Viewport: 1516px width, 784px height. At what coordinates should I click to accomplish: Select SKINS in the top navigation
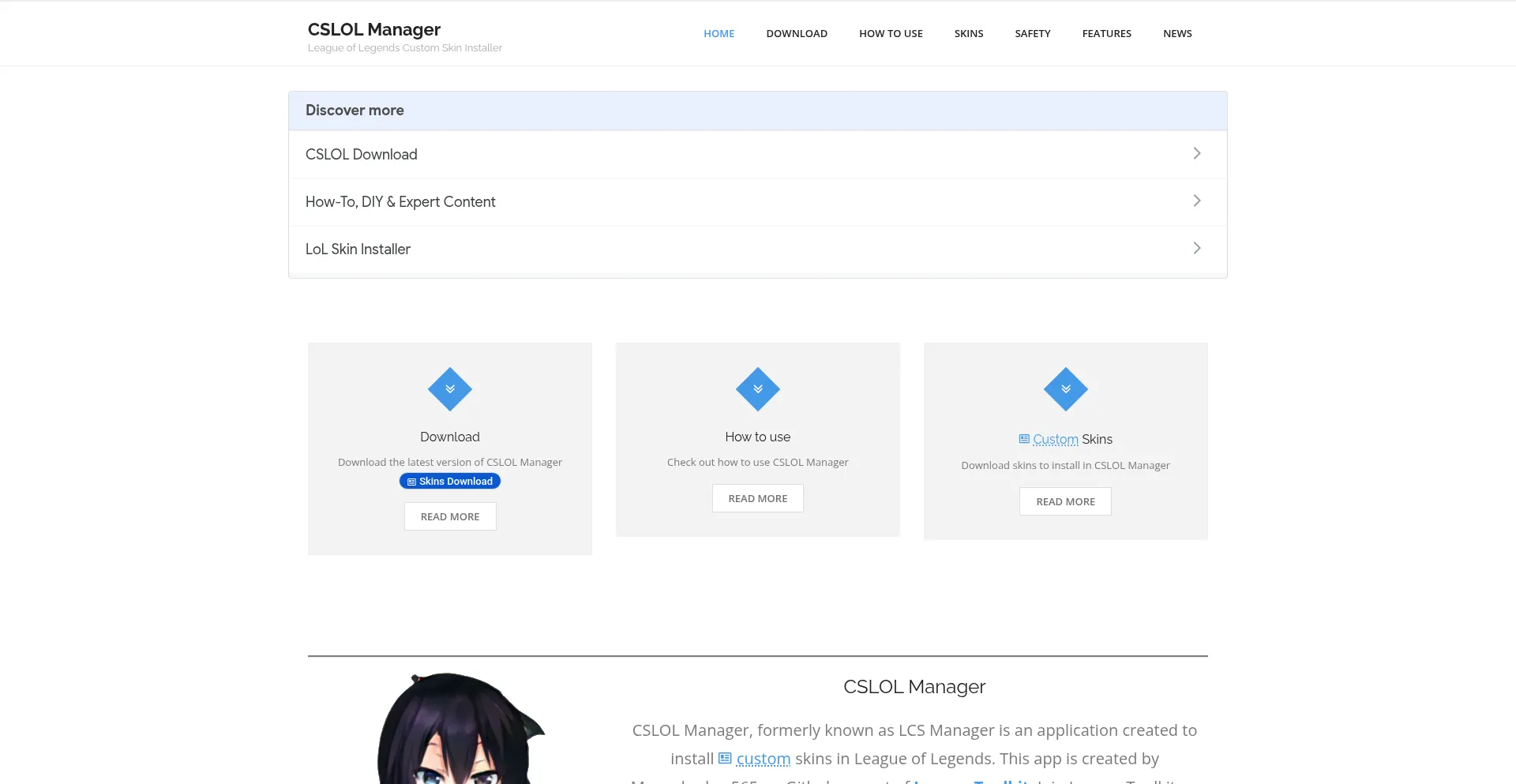(969, 33)
